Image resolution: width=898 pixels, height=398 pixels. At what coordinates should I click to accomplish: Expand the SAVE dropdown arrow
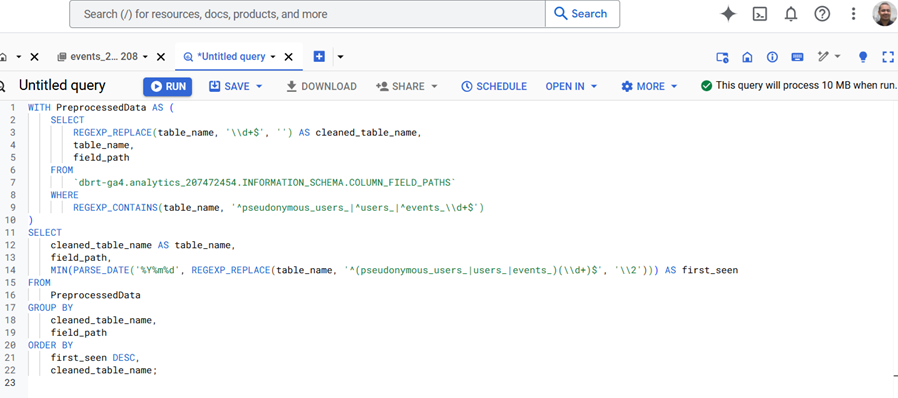(x=259, y=86)
